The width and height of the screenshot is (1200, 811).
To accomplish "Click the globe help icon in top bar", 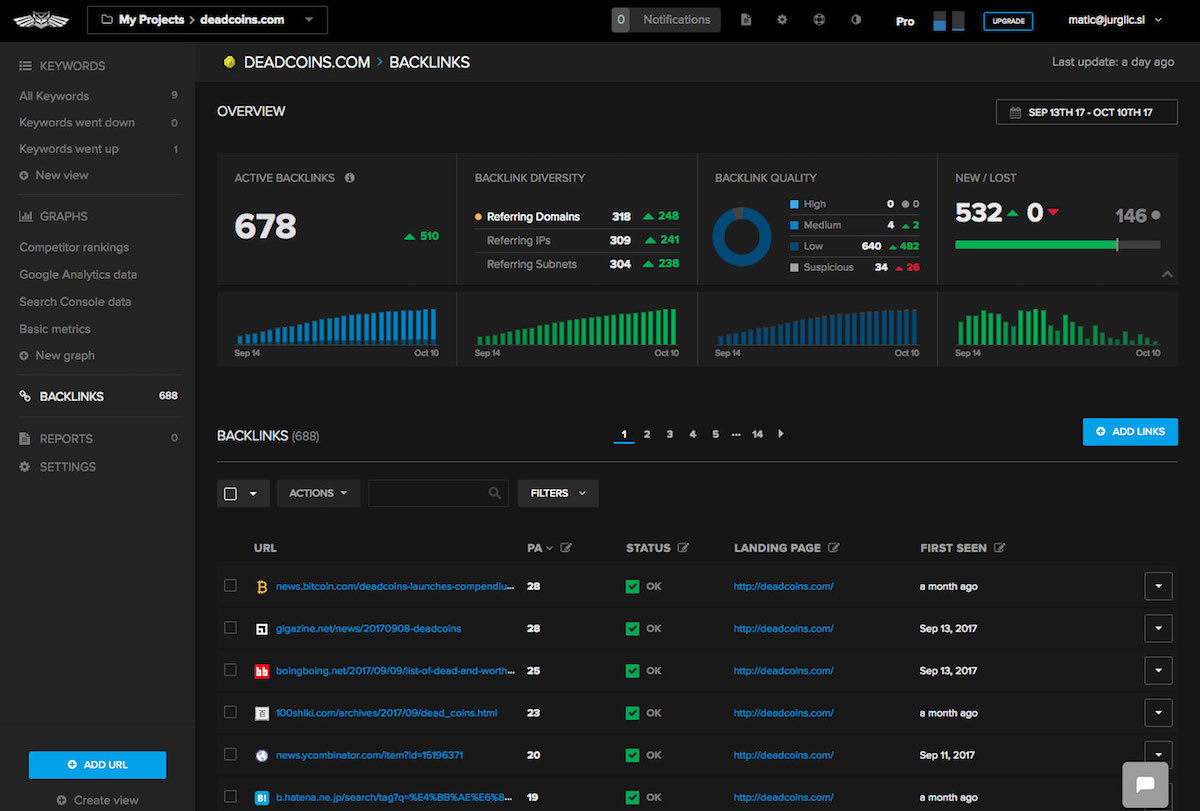I will point(819,20).
